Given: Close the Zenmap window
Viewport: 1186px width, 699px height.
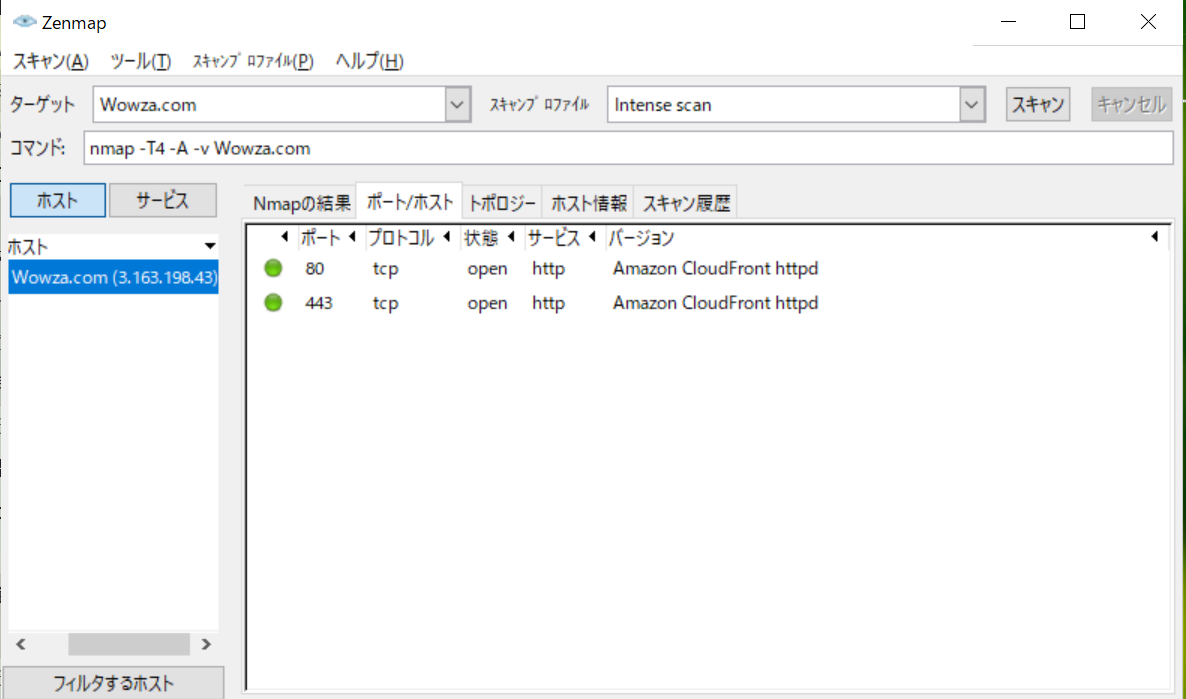Looking at the screenshot, I should [1148, 22].
